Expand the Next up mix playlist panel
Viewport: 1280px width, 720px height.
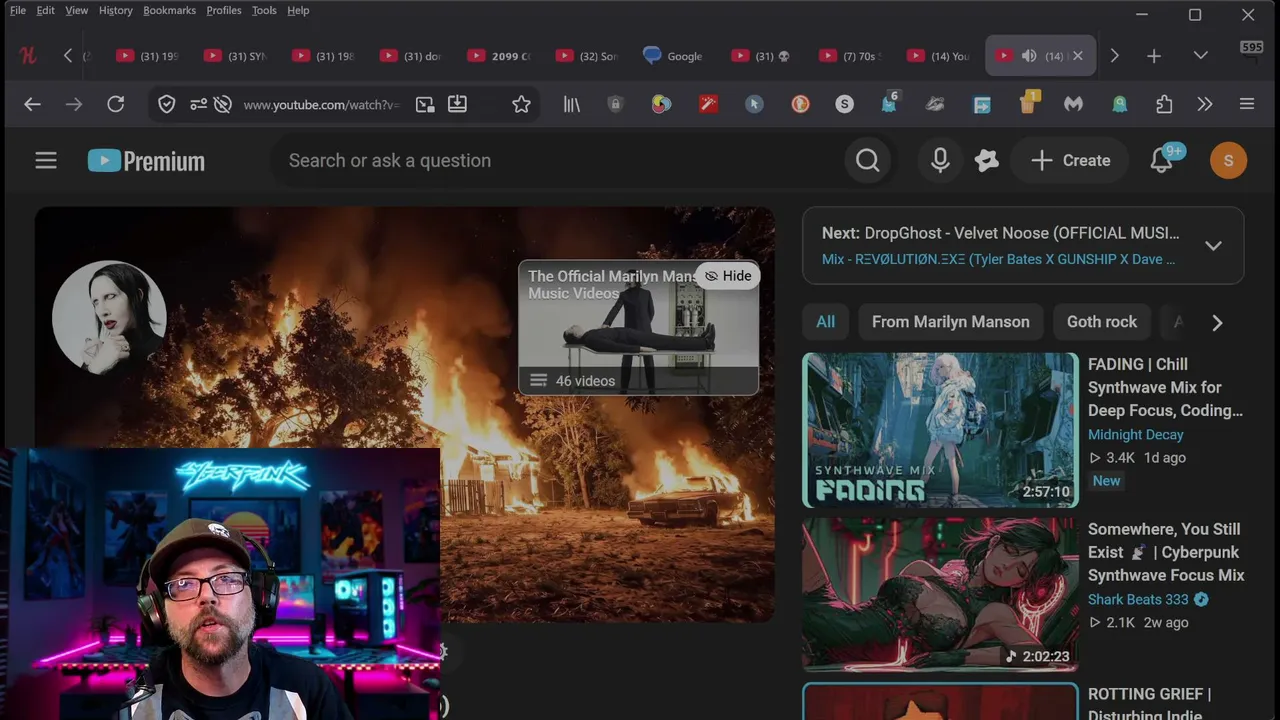coord(1213,245)
